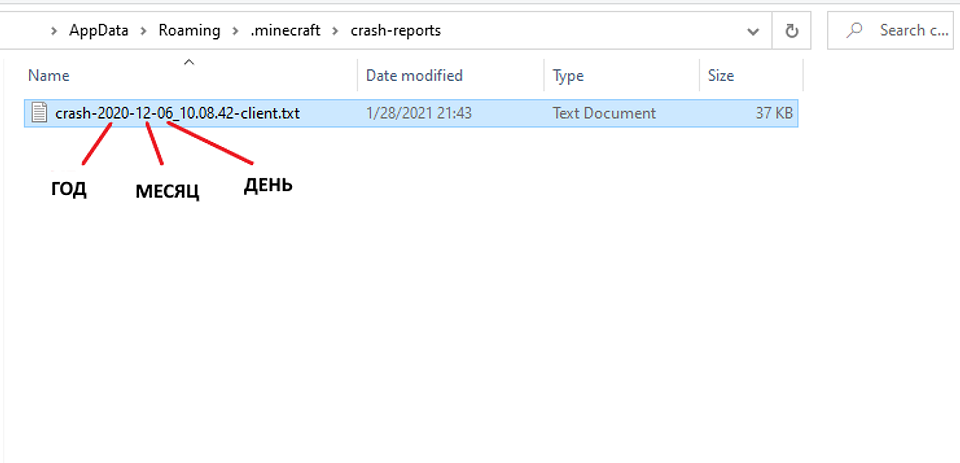The height and width of the screenshot is (463, 960).
Task: Sort by Type column header
Action: (x=621, y=76)
